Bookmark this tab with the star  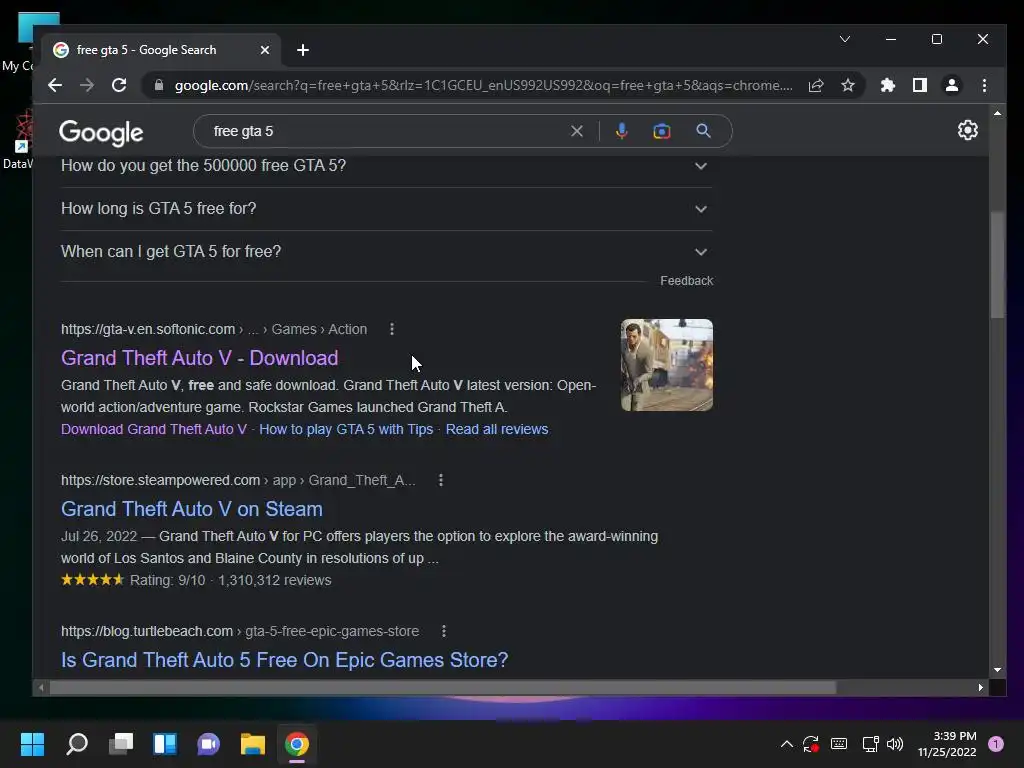coord(848,86)
